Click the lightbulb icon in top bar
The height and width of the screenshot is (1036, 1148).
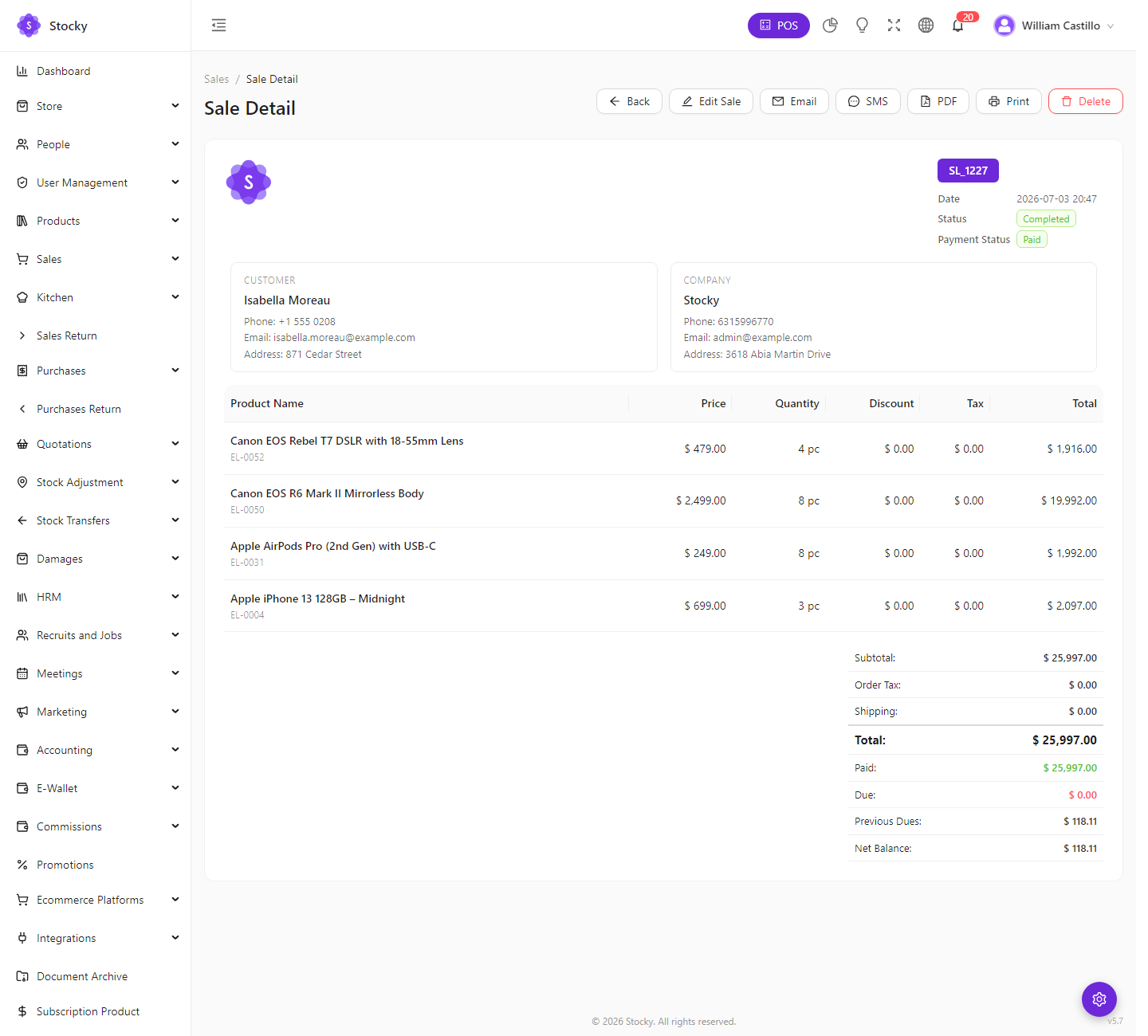[862, 26]
